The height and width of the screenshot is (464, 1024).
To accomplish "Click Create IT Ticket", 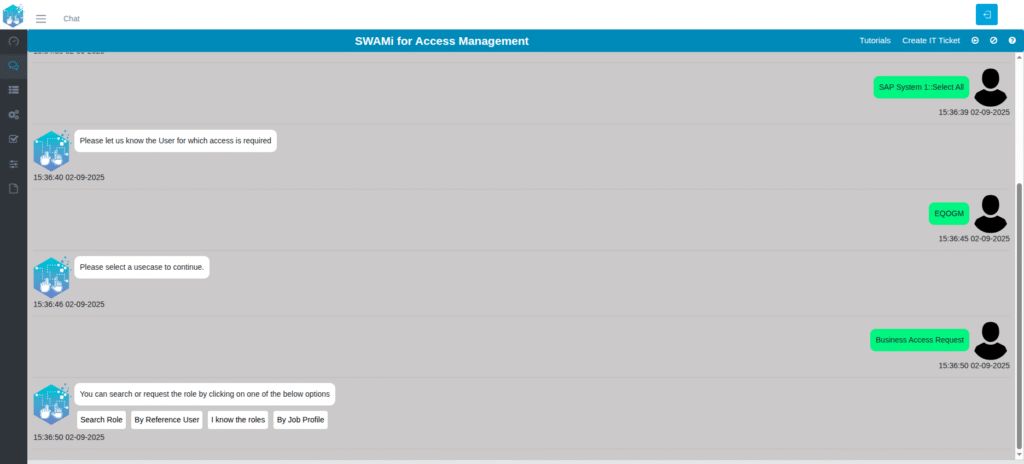I will tap(930, 41).
